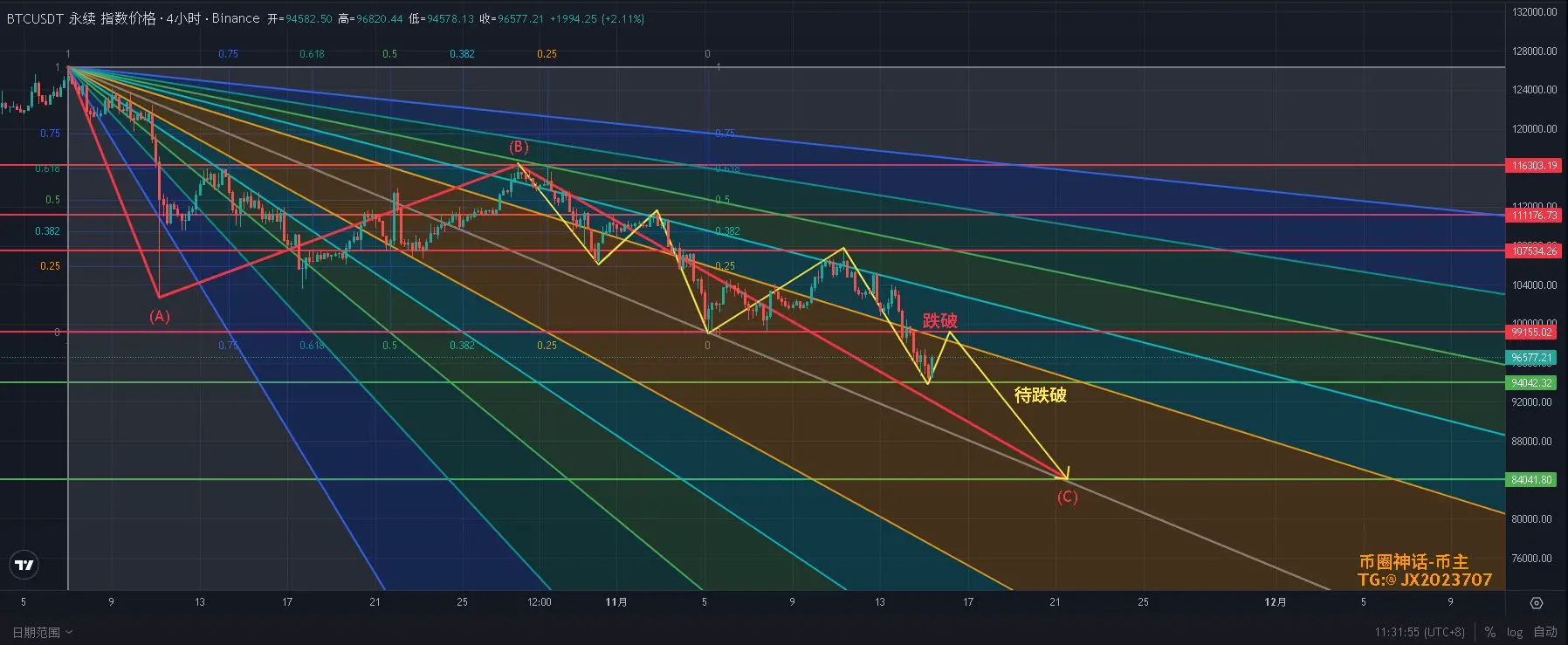
Task: Click the TradingView logo icon
Action: (x=25, y=566)
